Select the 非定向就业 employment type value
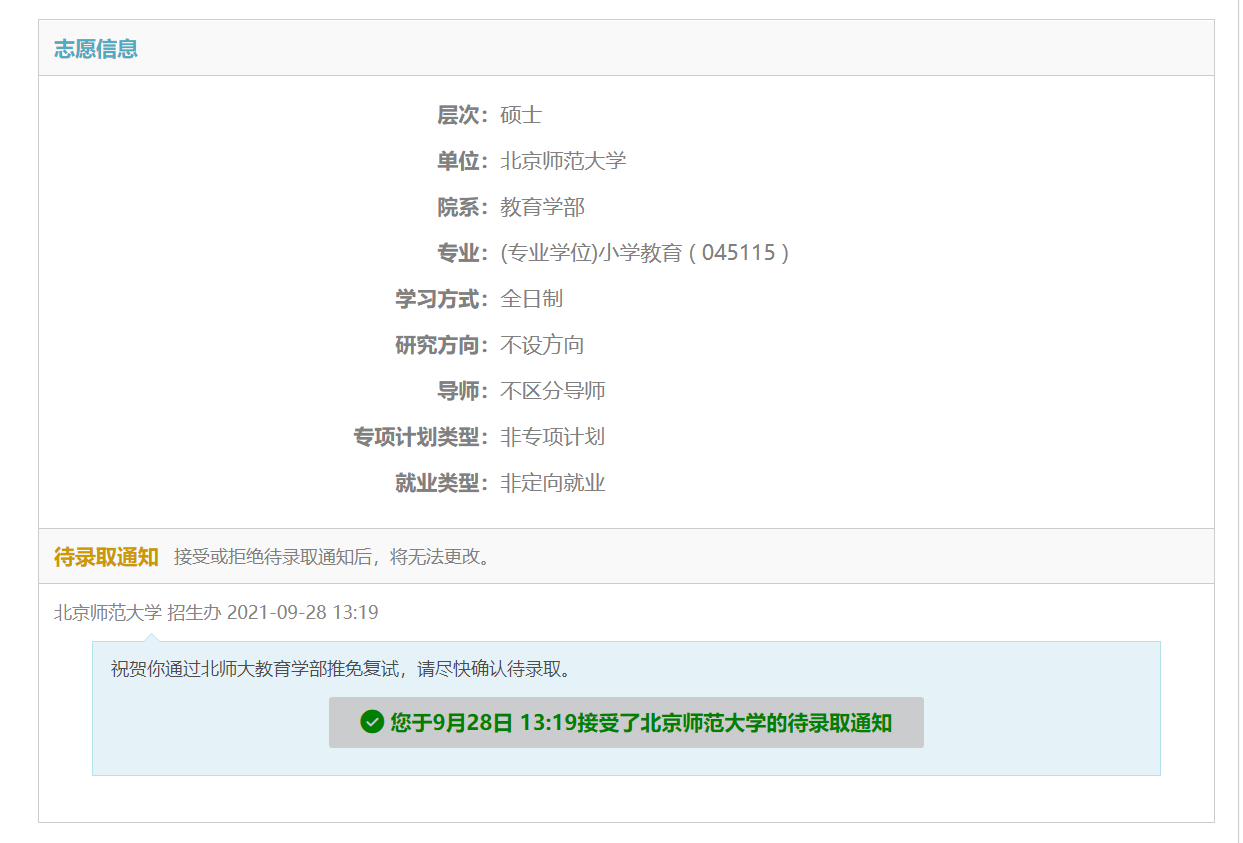This screenshot has height=843, width=1243. click(x=553, y=483)
